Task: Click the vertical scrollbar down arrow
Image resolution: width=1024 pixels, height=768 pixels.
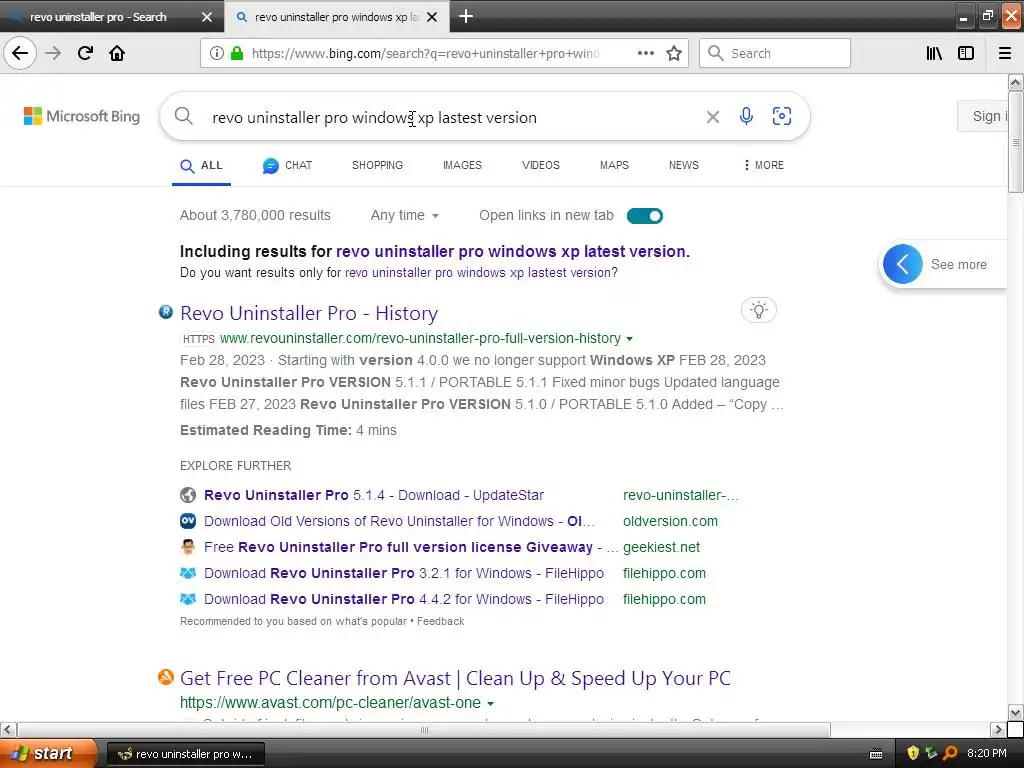Action: (x=1015, y=712)
